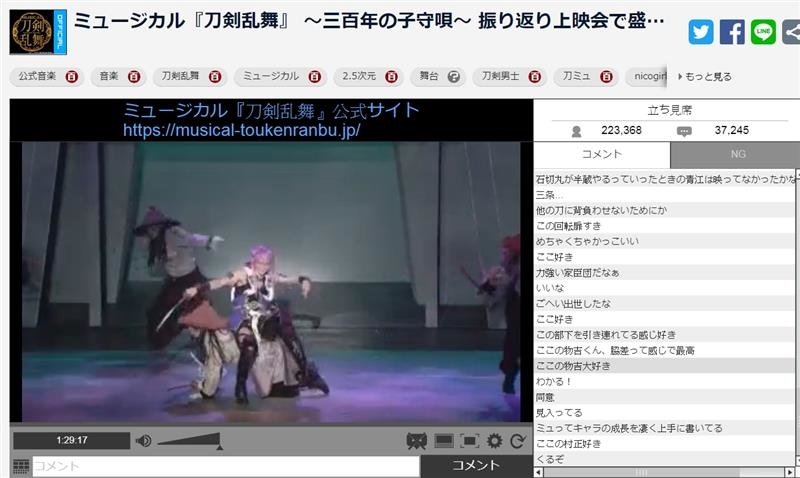Open dictionary icon next to ミュージカル tag

click(315, 77)
